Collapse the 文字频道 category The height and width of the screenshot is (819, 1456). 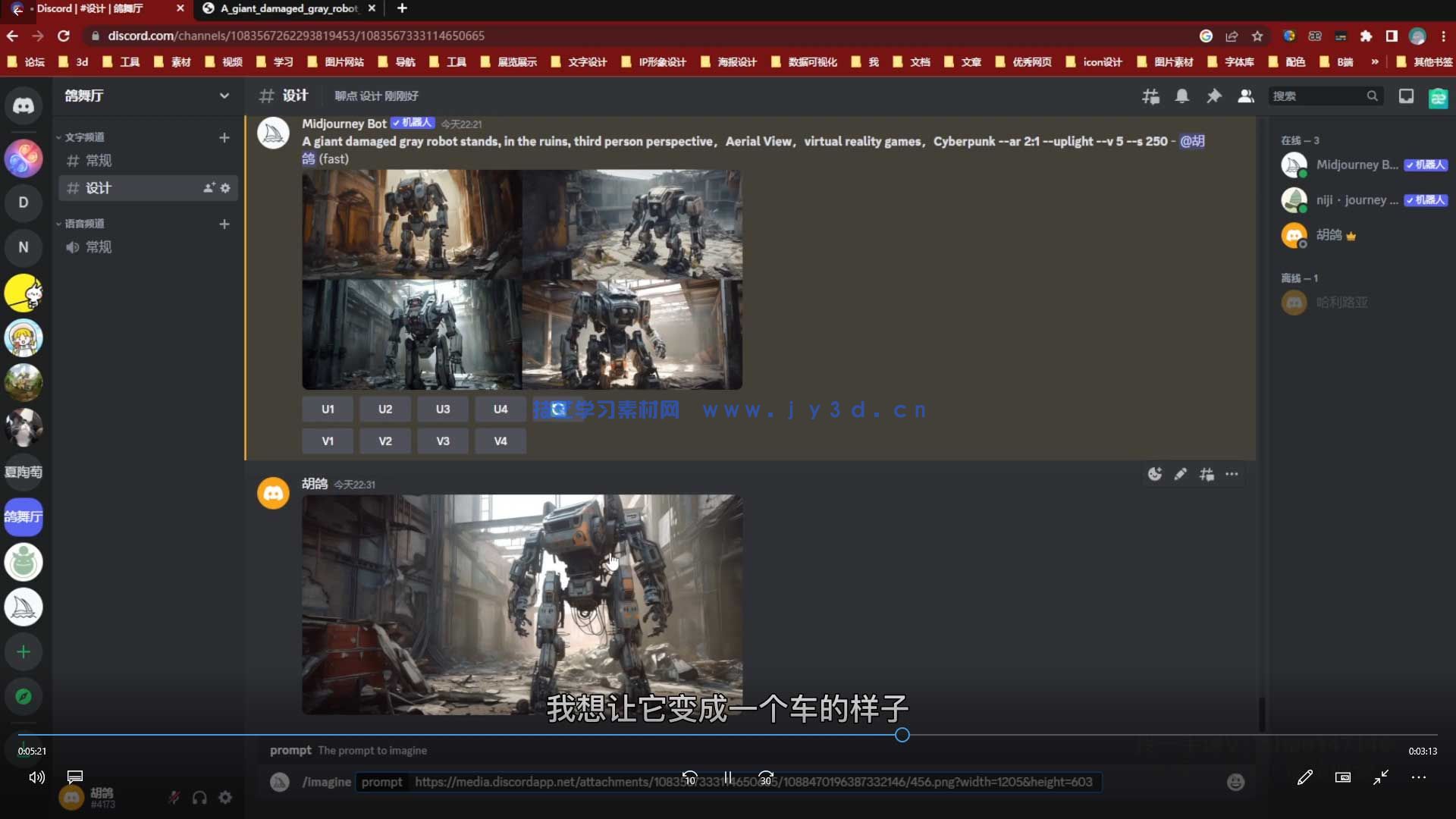[x=83, y=136]
